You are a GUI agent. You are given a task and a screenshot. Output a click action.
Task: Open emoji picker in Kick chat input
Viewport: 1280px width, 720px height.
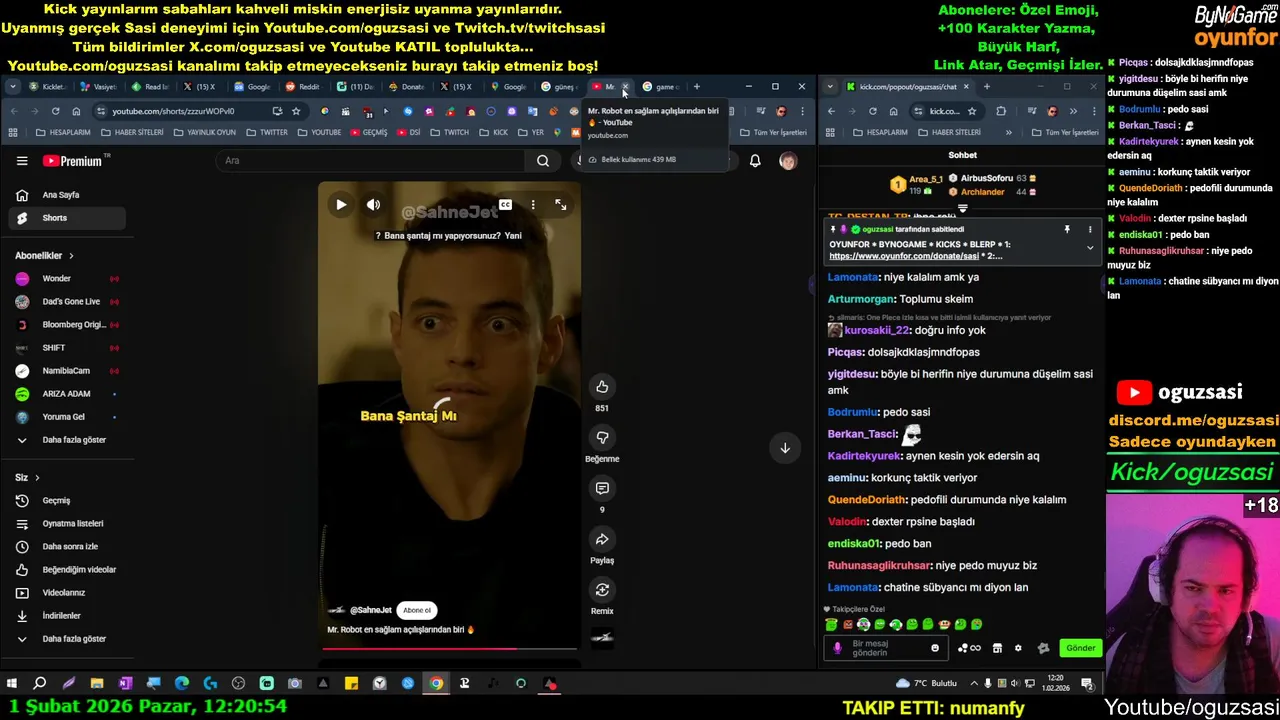pos(935,648)
